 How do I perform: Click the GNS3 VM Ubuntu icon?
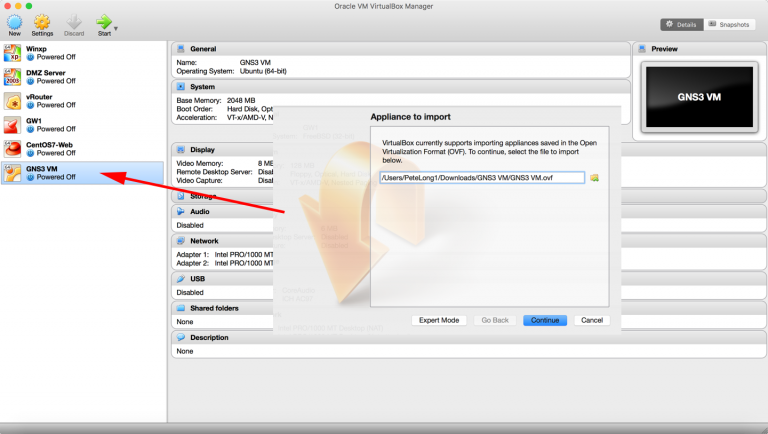coord(12,173)
